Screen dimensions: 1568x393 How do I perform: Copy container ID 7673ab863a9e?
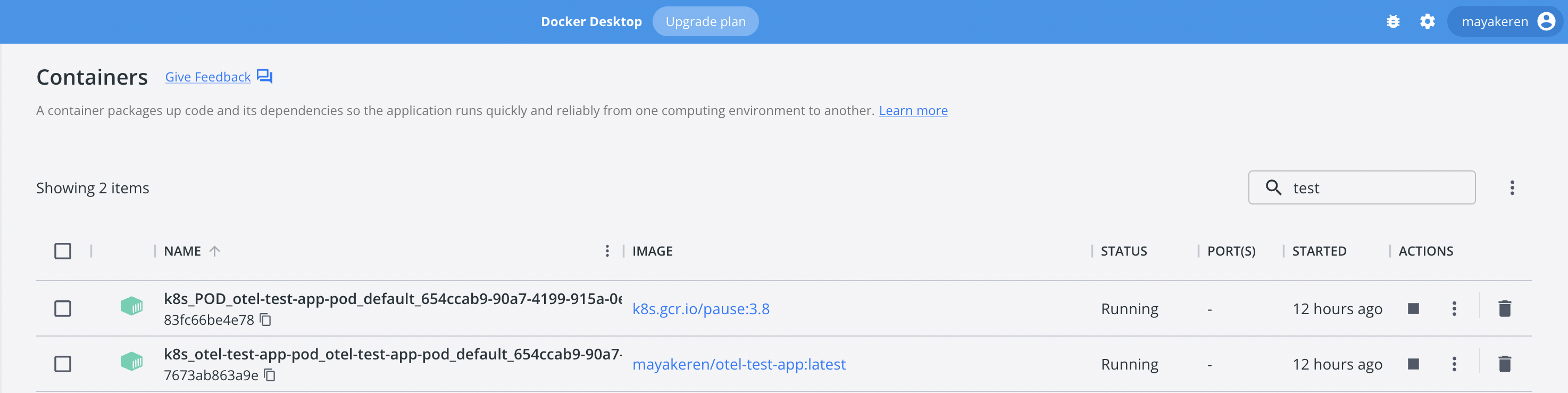[x=270, y=375]
